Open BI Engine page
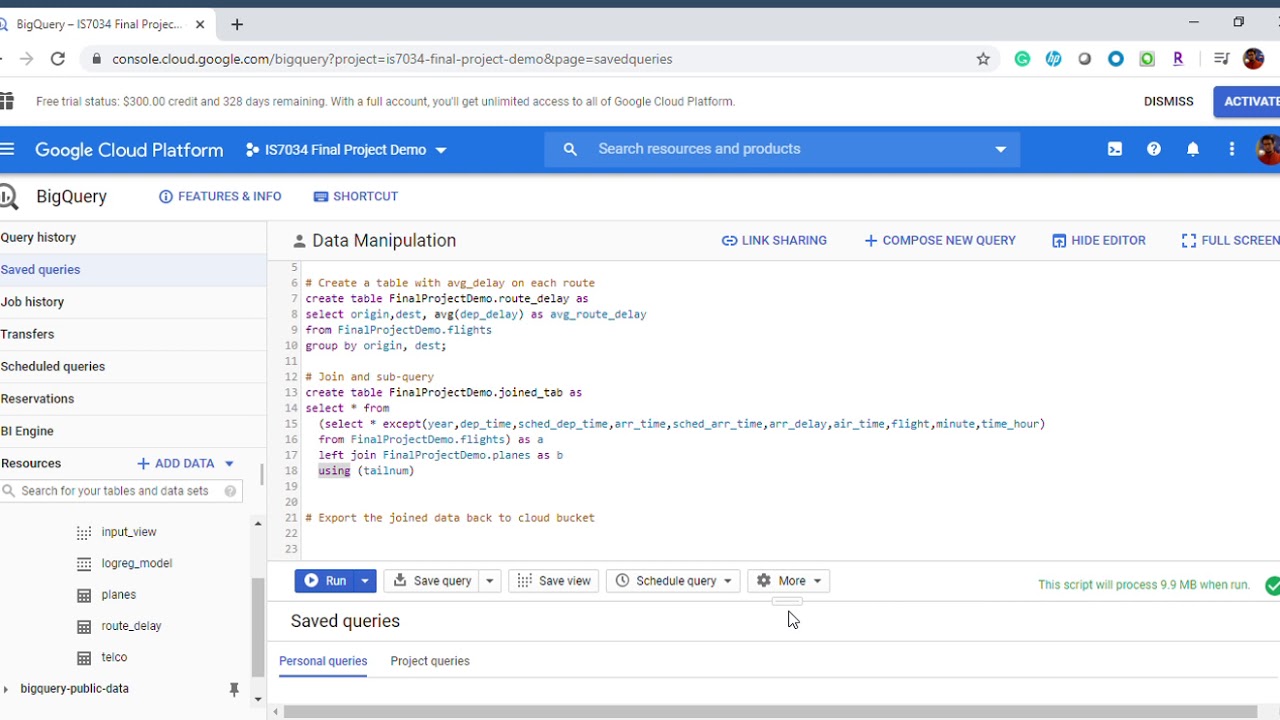The height and width of the screenshot is (720, 1280). click(27, 431)
